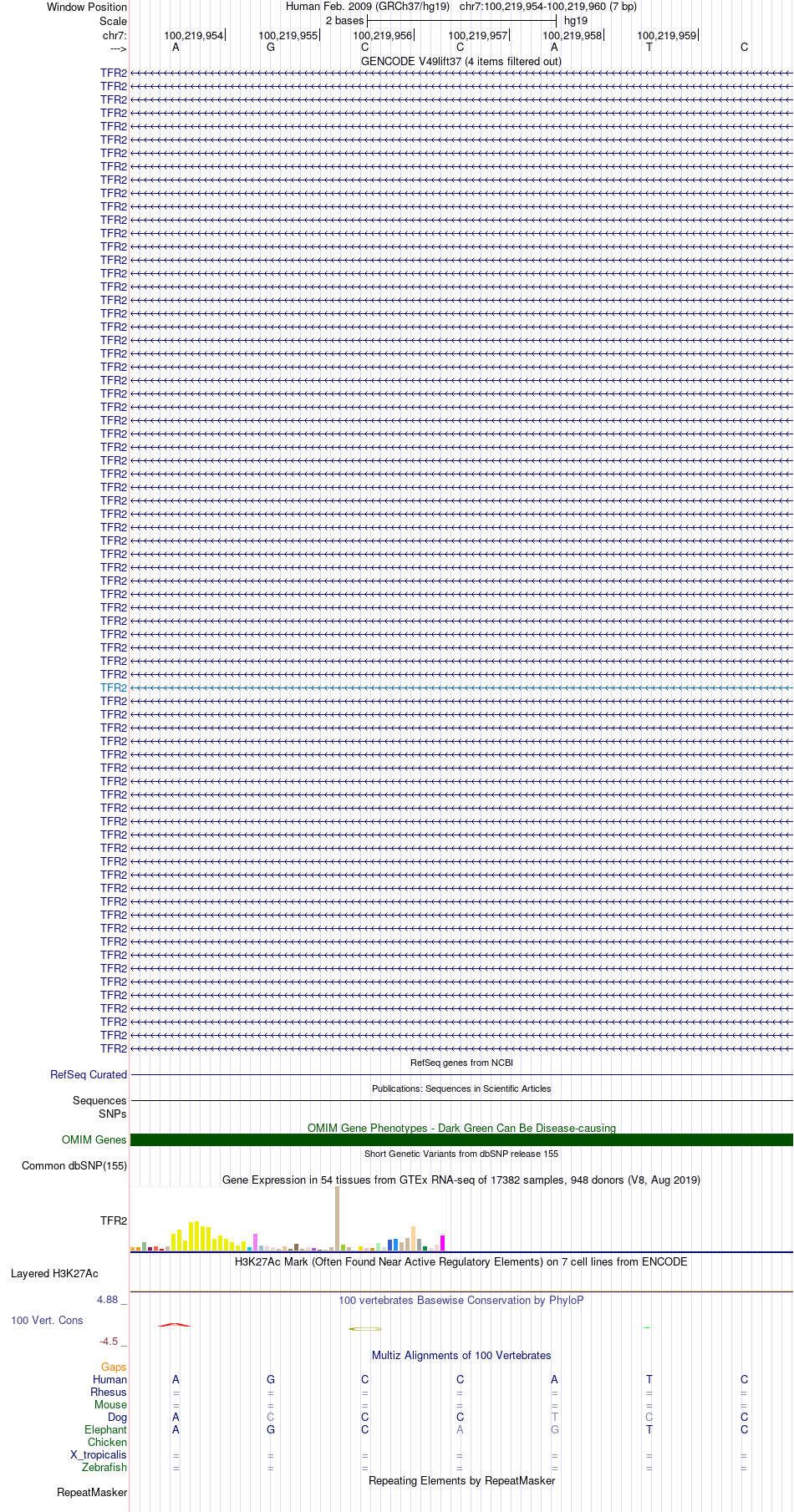Open 'Multiz Alignments of 100 Vertebrates' title
The width and height of the screenshot is (794, 1512).
pos(461,1356)
